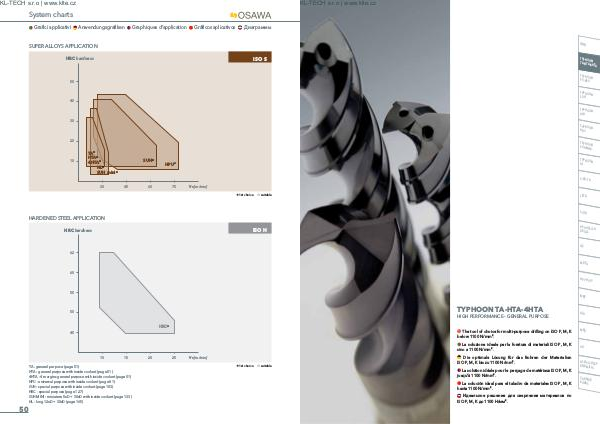Click the German flag bullet beside Die optimale Lösung

[459, 357]
